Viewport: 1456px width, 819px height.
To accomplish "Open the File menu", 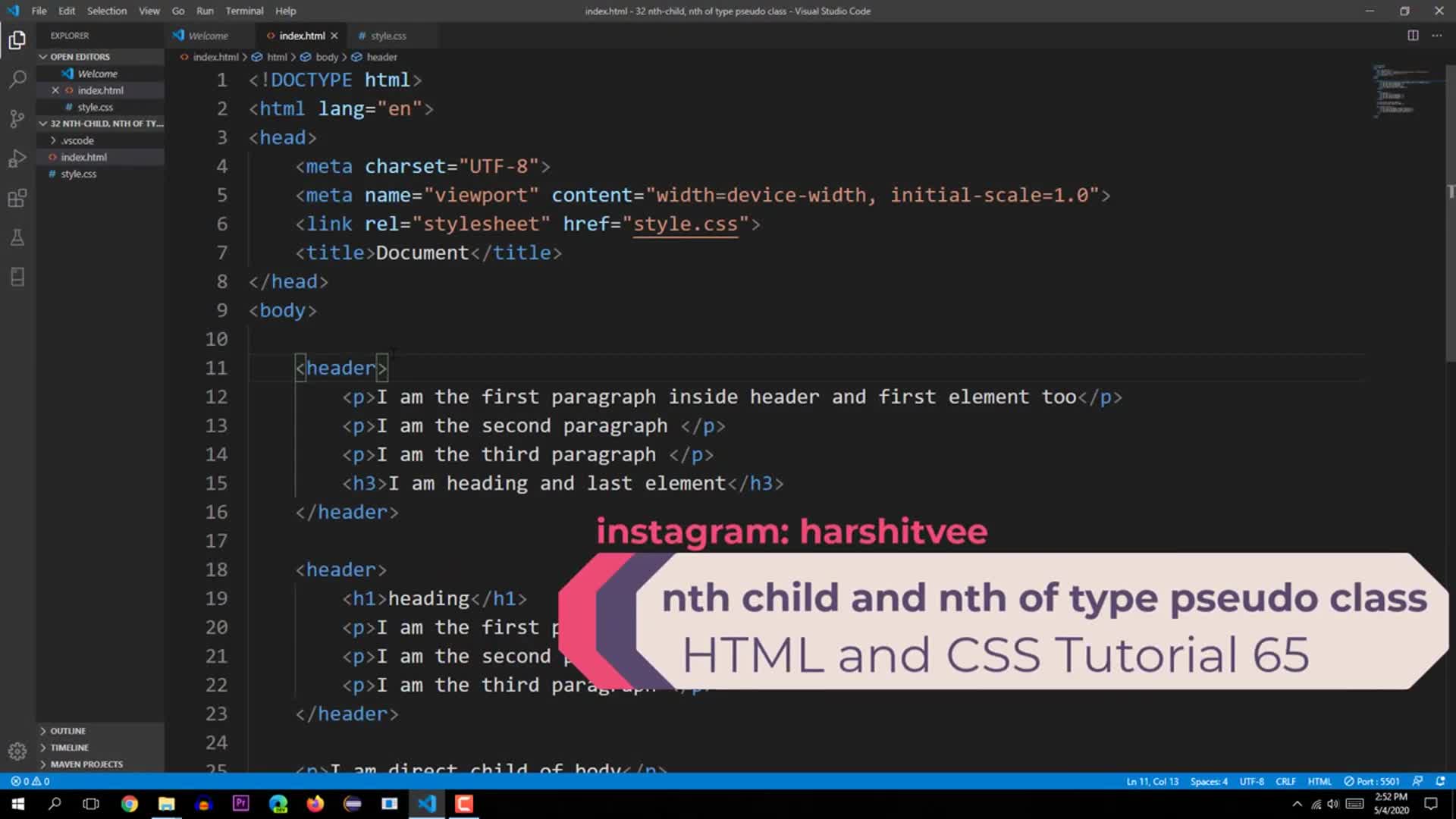I will tap(39, 11).
